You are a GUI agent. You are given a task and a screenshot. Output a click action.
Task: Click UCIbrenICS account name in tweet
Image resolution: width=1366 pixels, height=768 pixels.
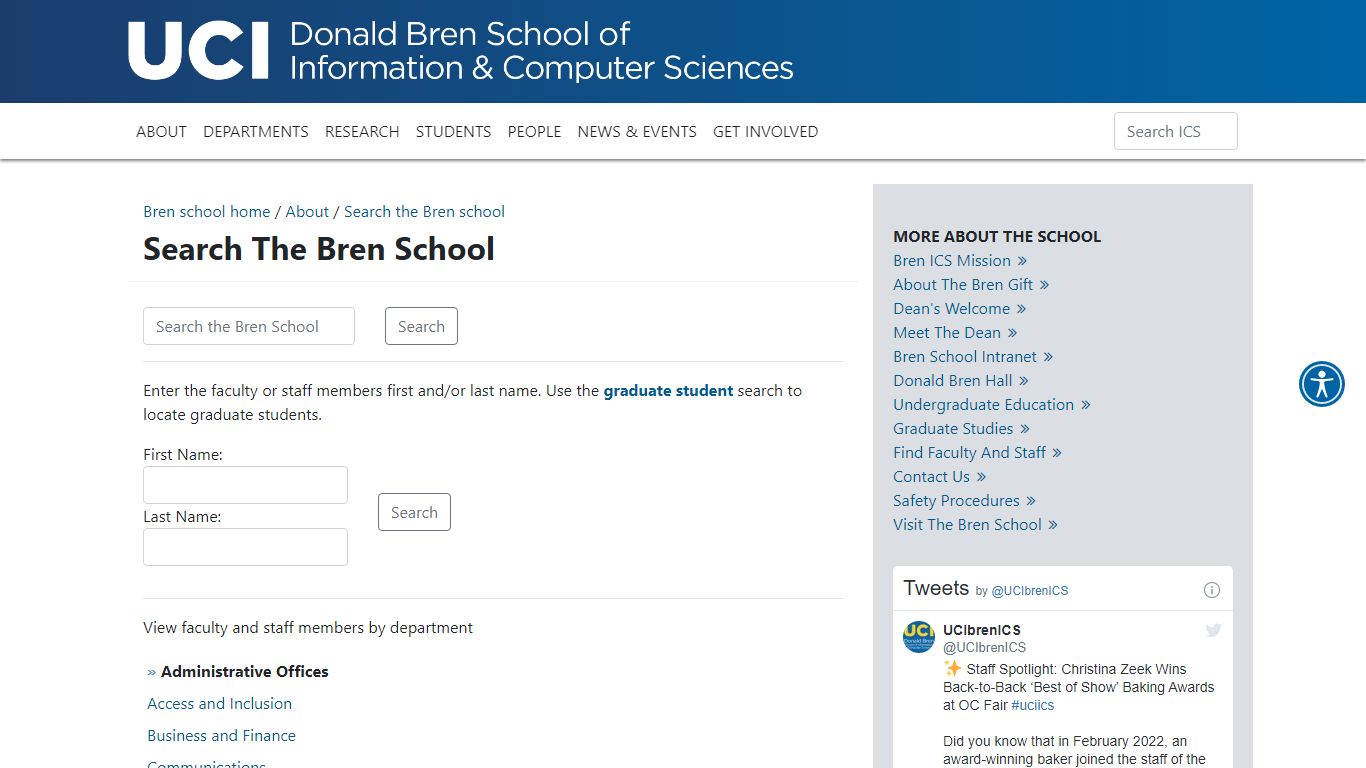(x=982, y=630)
